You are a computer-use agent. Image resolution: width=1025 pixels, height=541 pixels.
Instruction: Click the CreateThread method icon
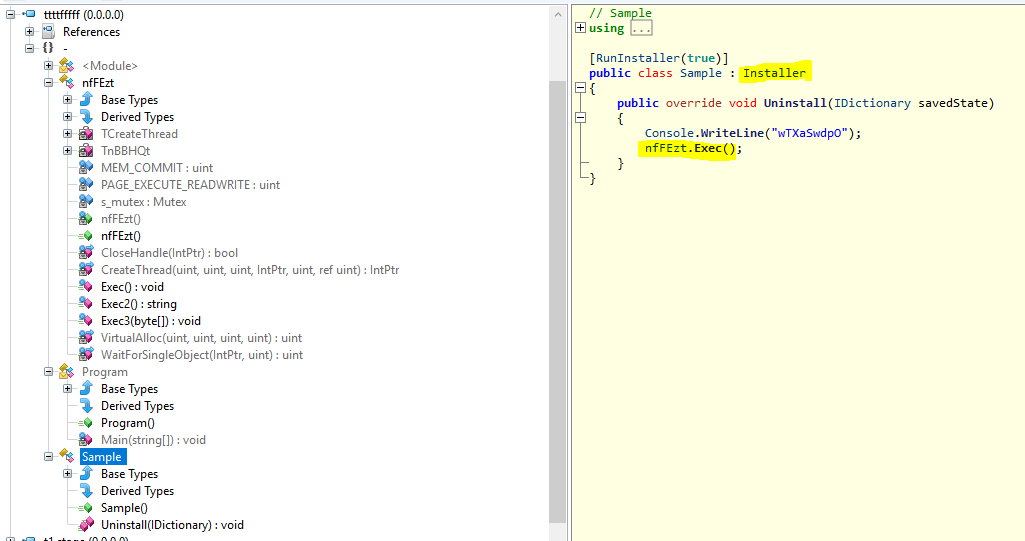[86, 269]
